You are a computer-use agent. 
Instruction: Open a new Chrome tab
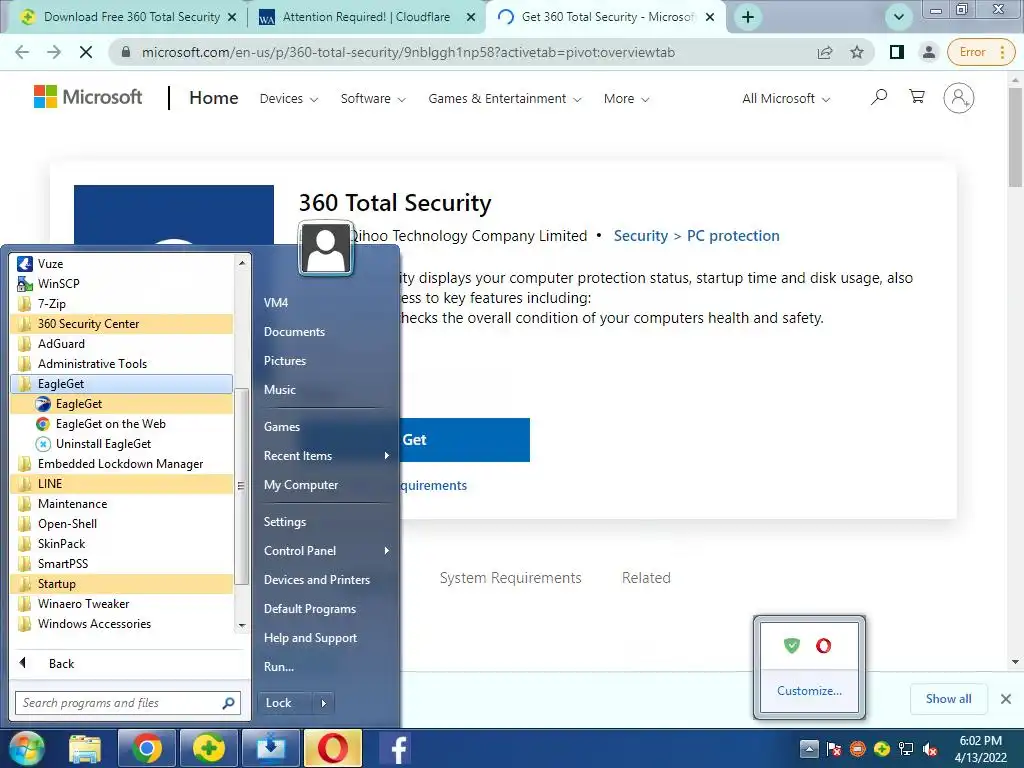(x=748, y=17)
